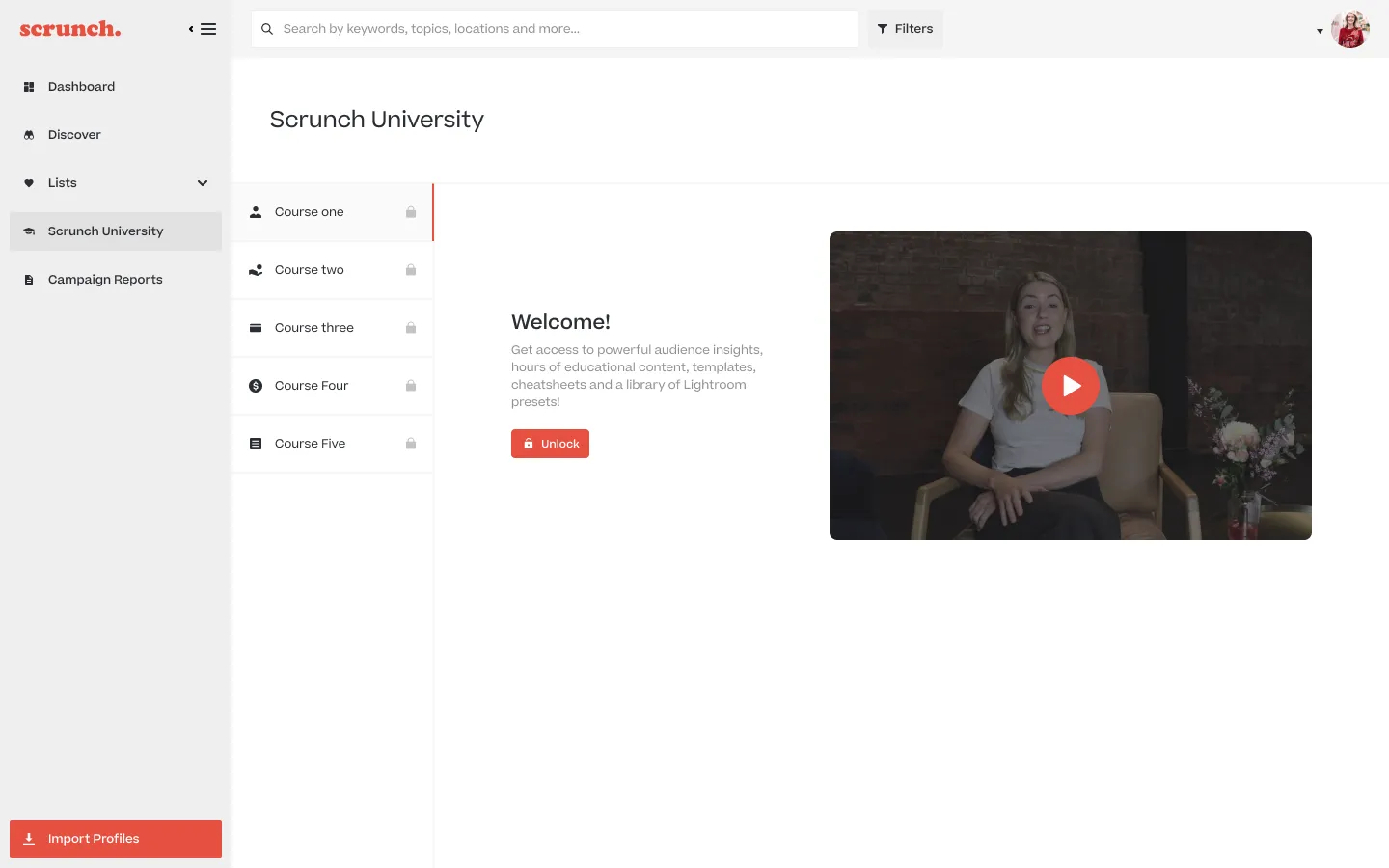1389x868 pixels.
Task: Click the card icon beside Course three
Action: point(256,328)
